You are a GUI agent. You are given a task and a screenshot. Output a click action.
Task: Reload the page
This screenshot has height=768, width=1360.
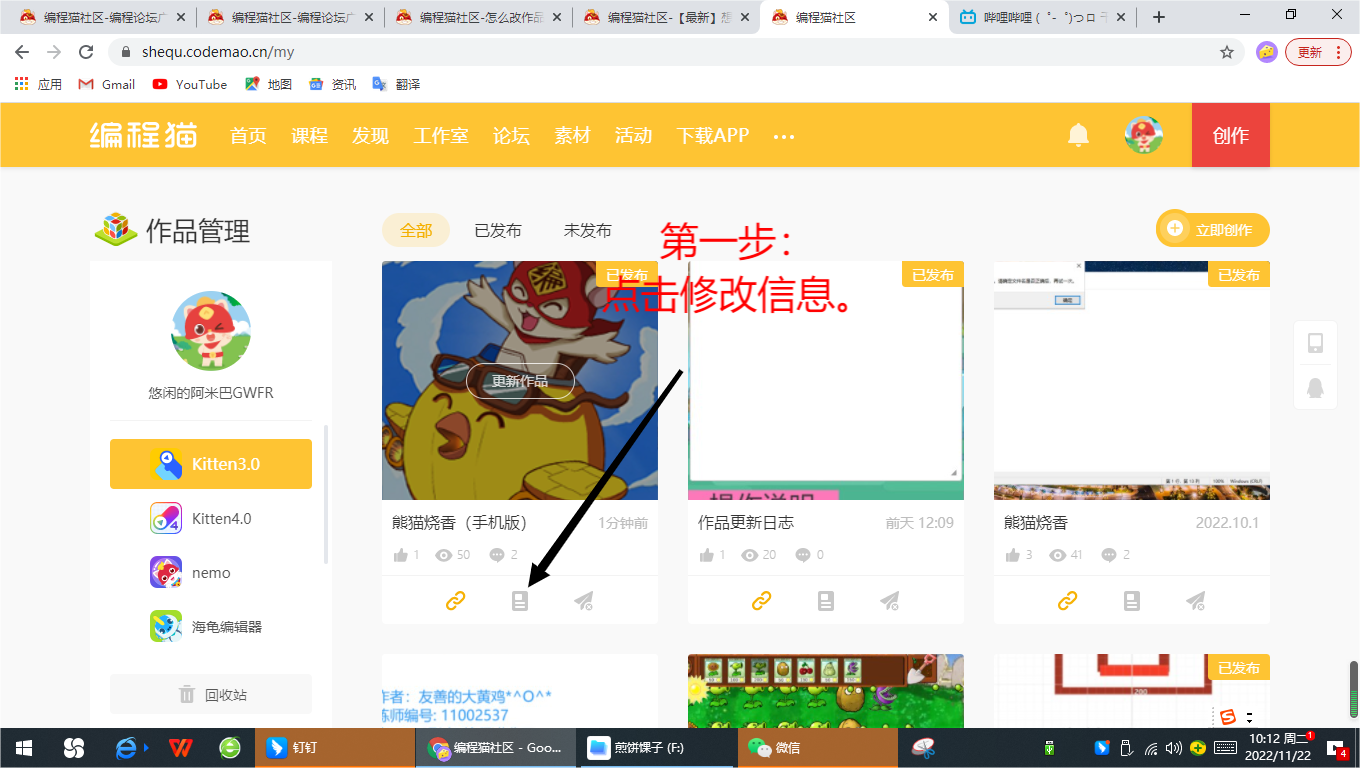pyautogui.click(x=86, y=52)
